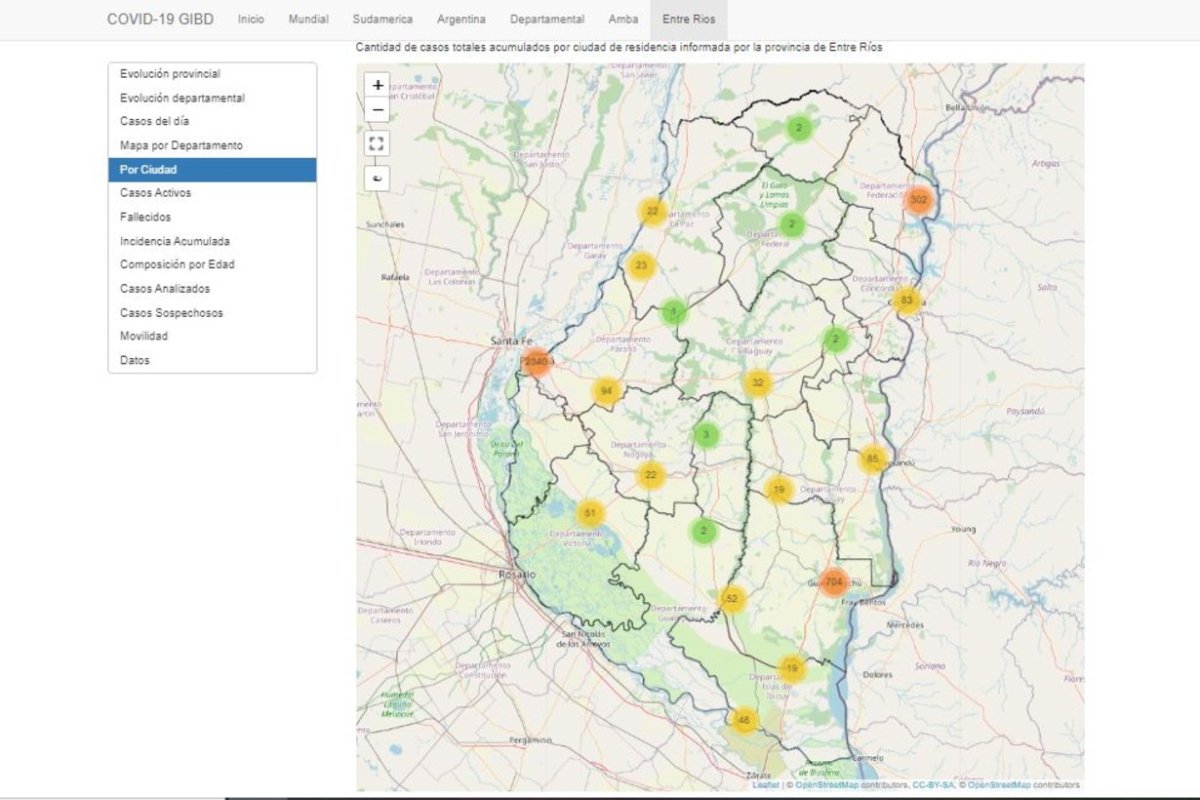Zoom in the map with plus button
The height and width of the screenshot is (800, 1200).
tap(378, 86)
